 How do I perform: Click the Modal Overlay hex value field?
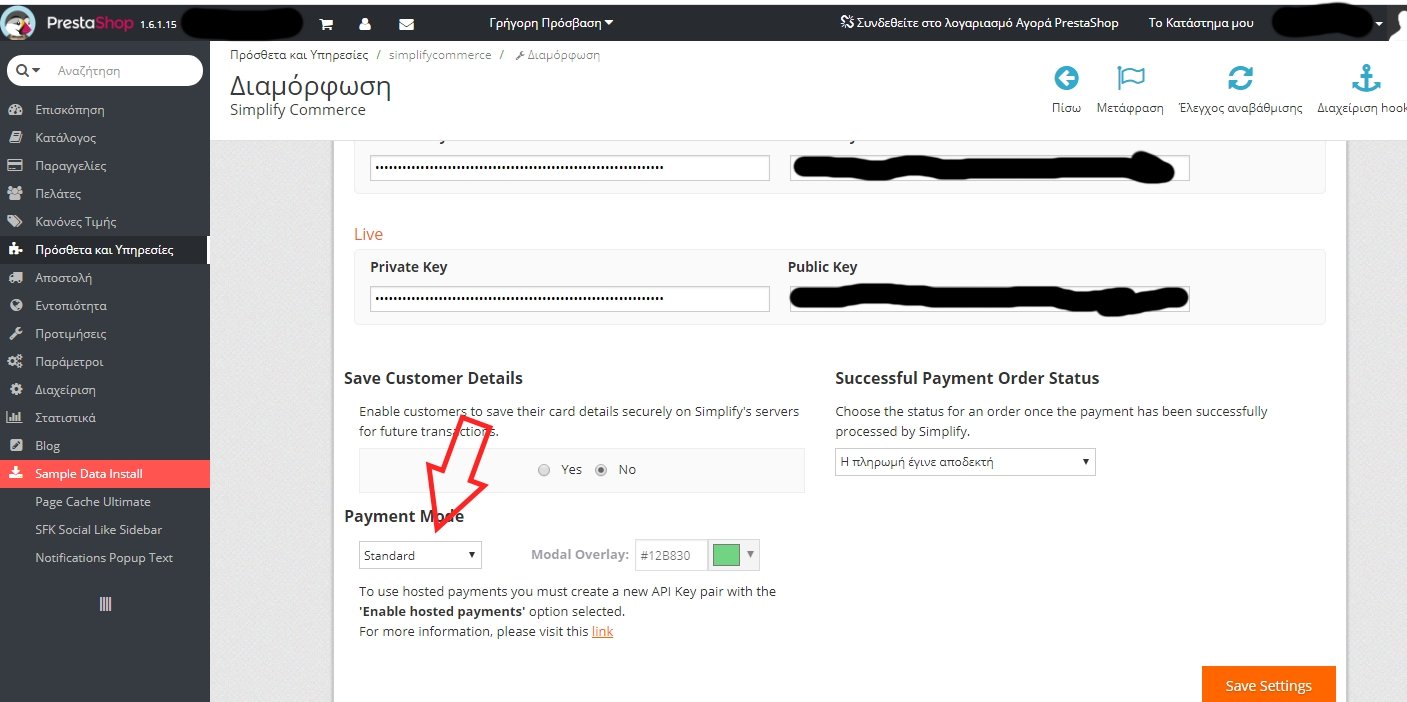tap(671, 555)
